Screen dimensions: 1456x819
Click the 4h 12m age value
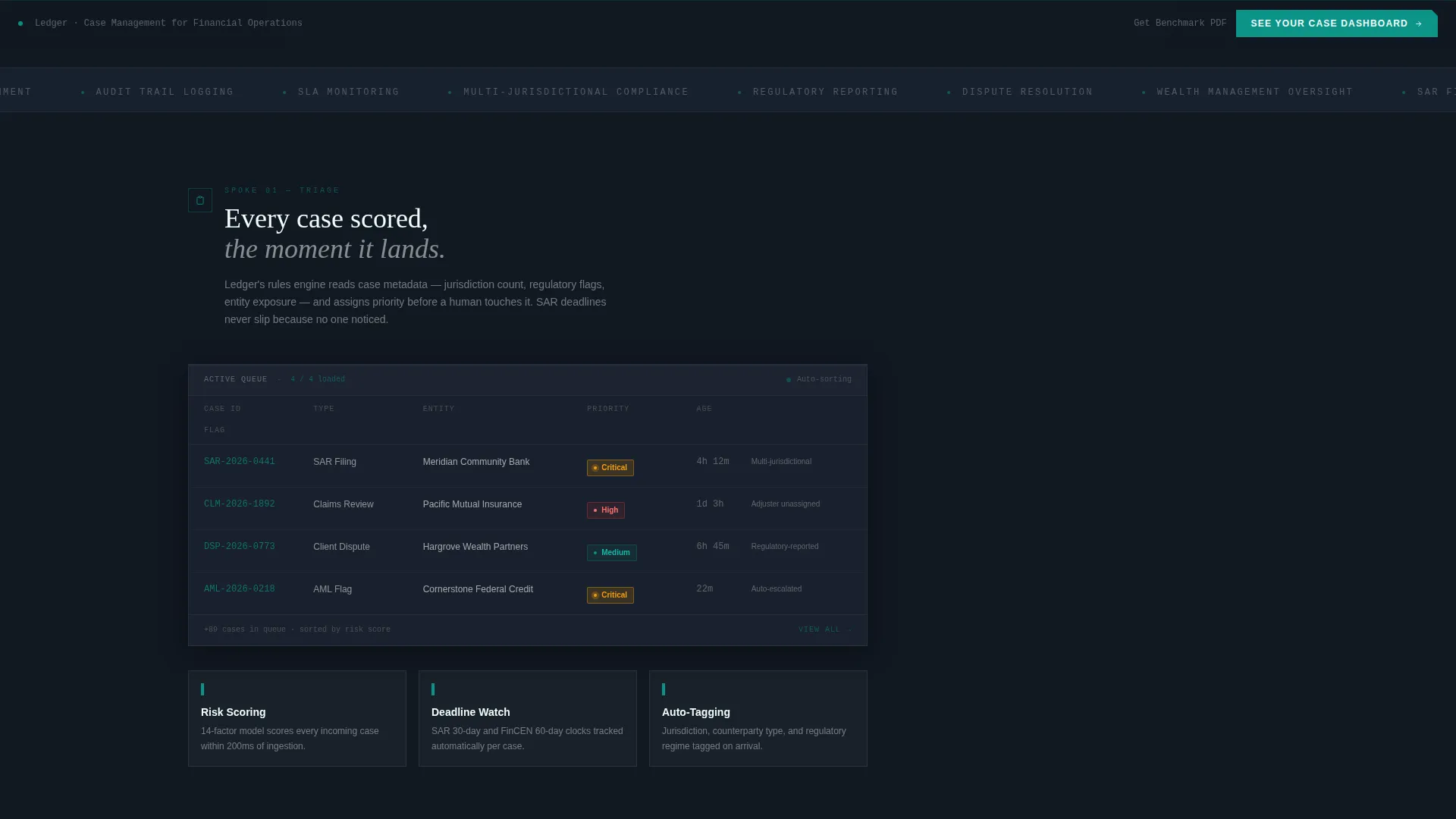713,462
